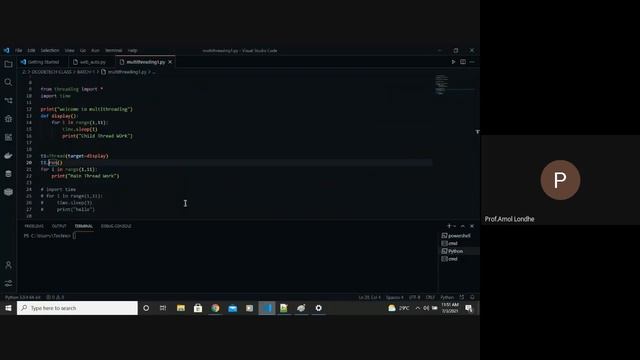
Task: Select the cmd terminal directly under powershell
Action: tap(459, 243)
